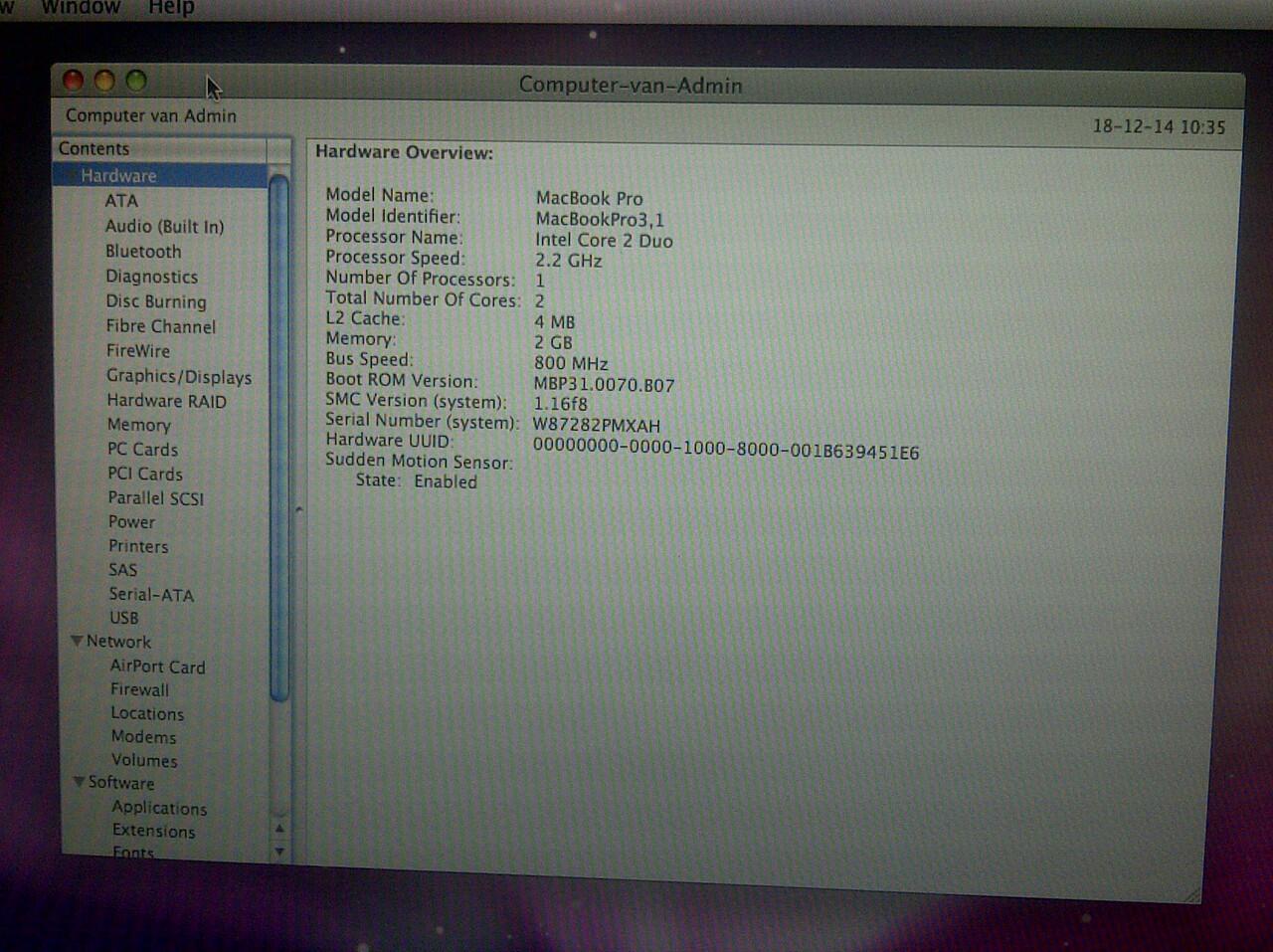
Task: Click the SMC version 1.16f8
Action: tap(561, 405)
